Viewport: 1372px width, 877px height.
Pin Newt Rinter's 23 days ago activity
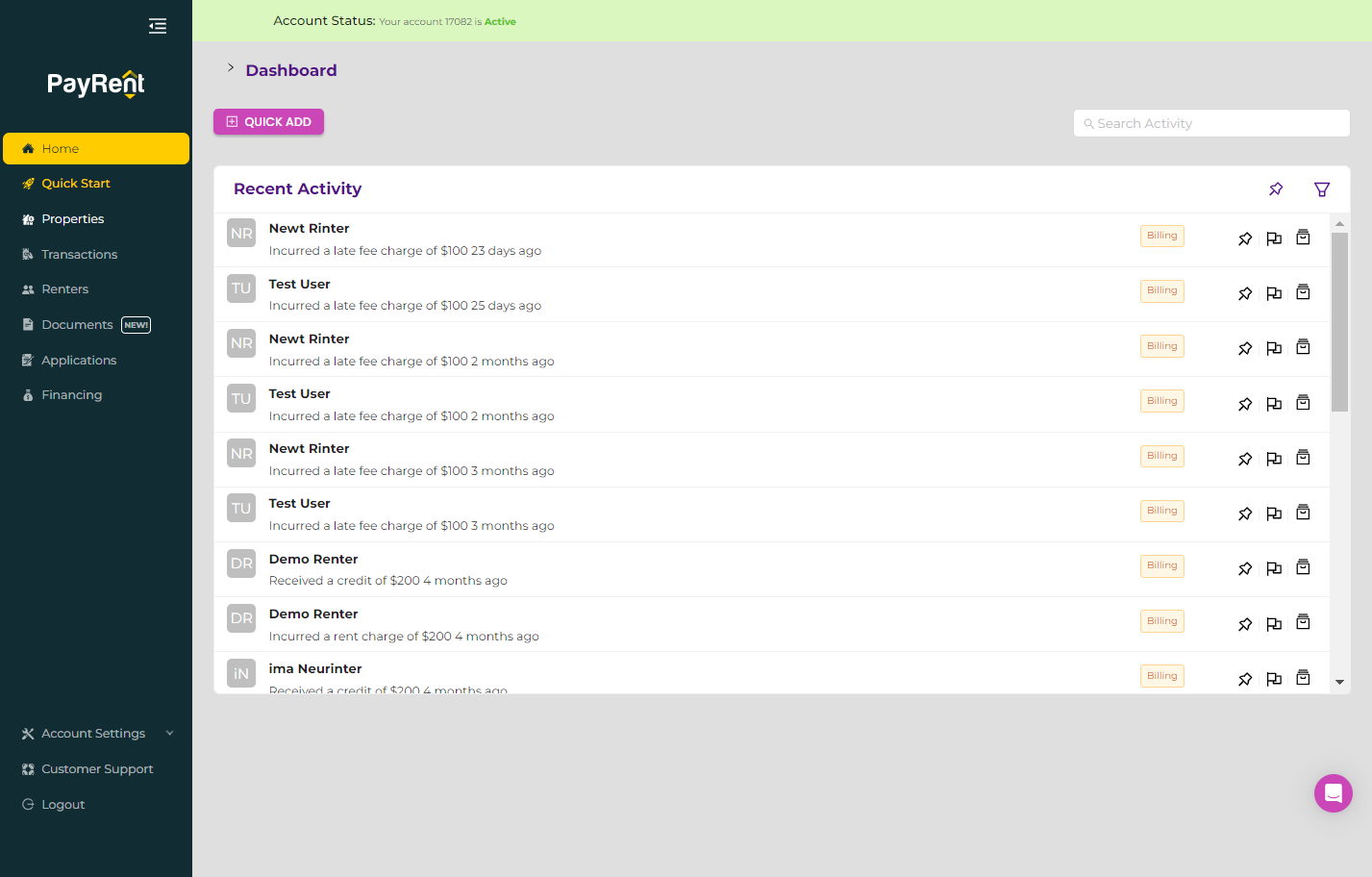click(1245, 238)
